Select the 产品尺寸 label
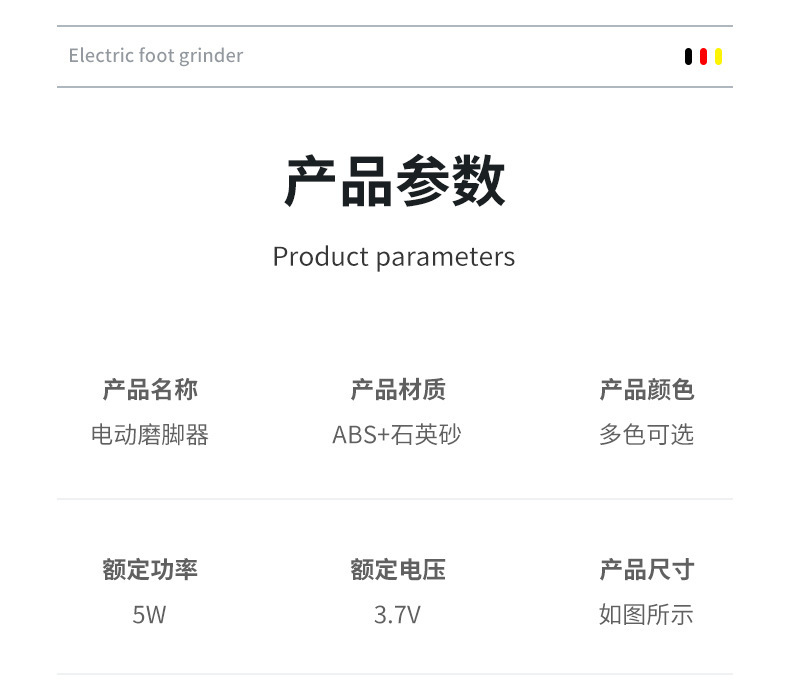The image size is (790, 694). pyautogui.click(x=646, y=569)
